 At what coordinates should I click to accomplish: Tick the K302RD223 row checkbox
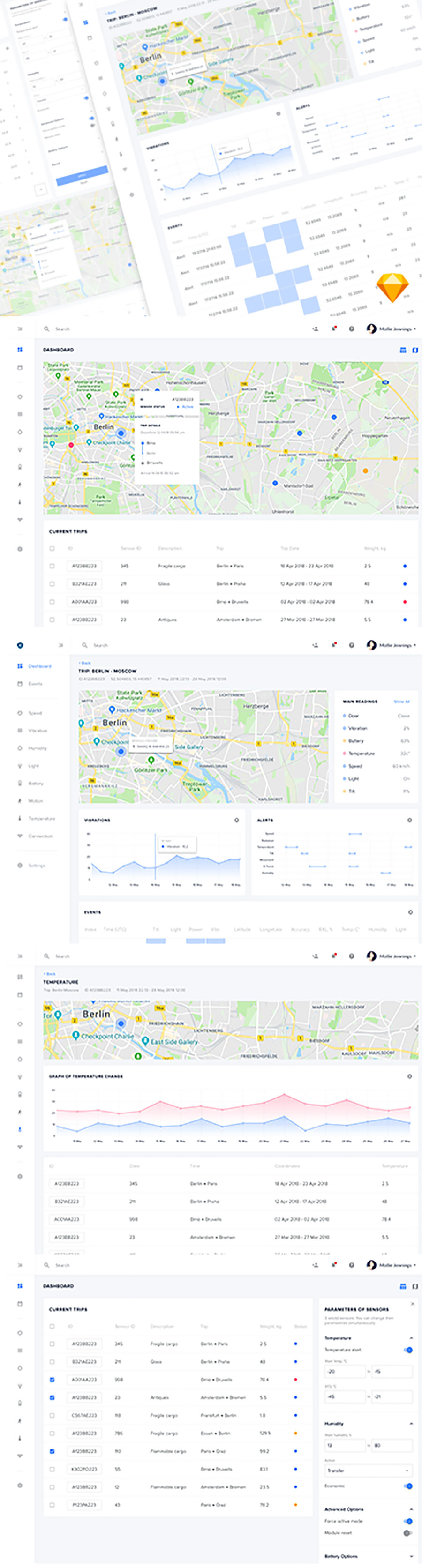[x=52, y=1469]
